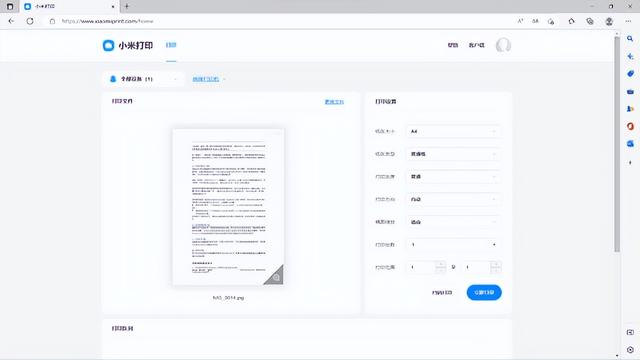The height and width of the screenshot is (360, 640).
Task: Click the sidebar add plus icon
Action: click(630, 162)
